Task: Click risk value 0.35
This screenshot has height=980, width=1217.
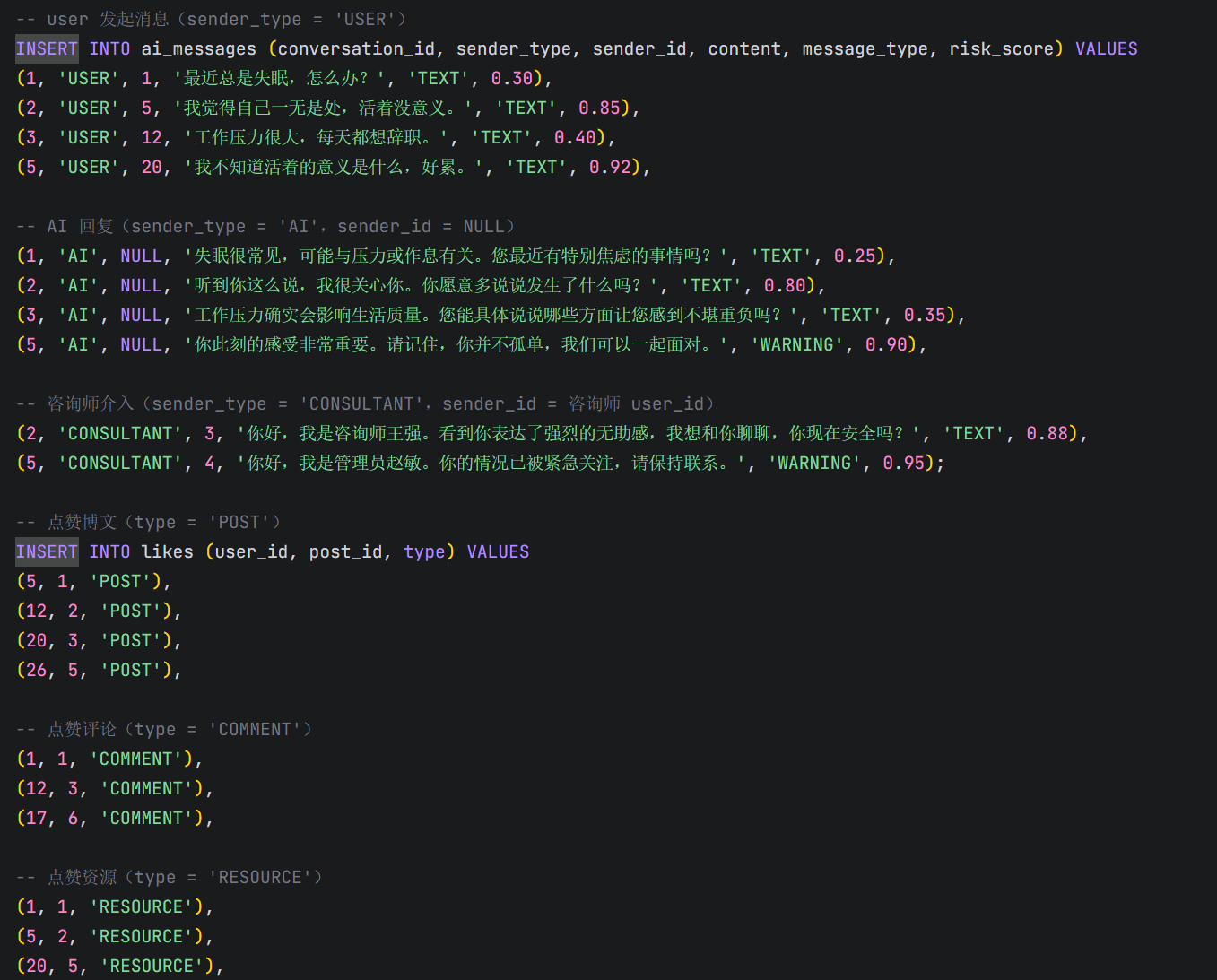Action: click(925, 315)
